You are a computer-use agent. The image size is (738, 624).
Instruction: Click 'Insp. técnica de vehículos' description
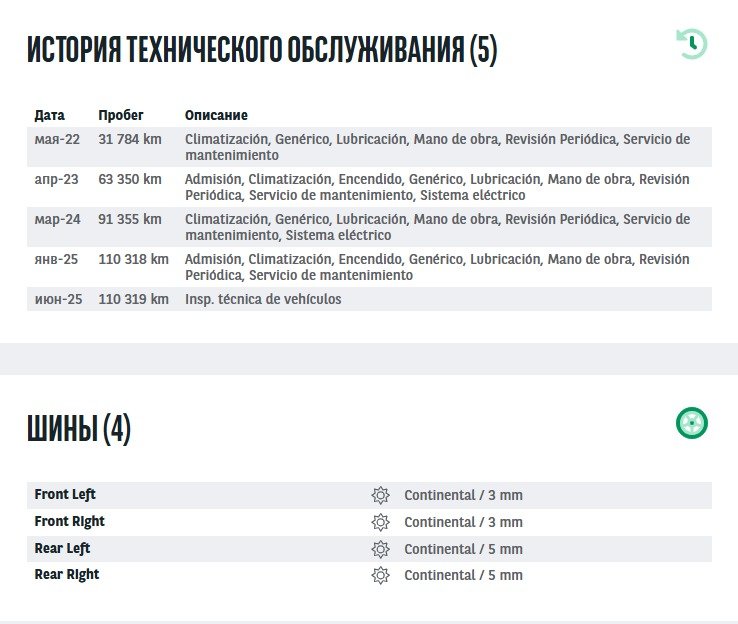[x=263, y=299]
